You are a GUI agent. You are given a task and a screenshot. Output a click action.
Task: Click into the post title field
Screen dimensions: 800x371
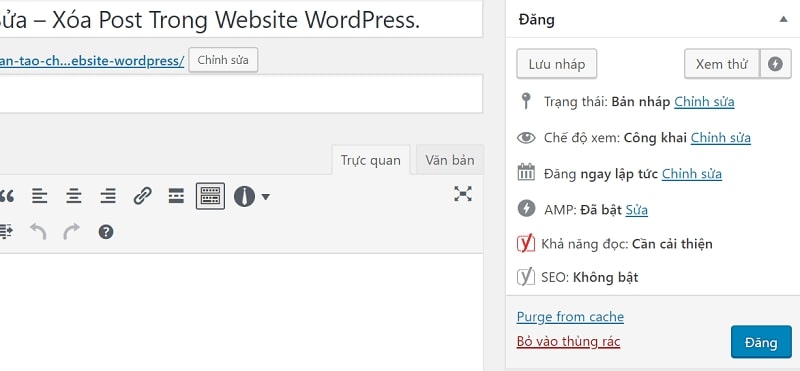(241, 18)
